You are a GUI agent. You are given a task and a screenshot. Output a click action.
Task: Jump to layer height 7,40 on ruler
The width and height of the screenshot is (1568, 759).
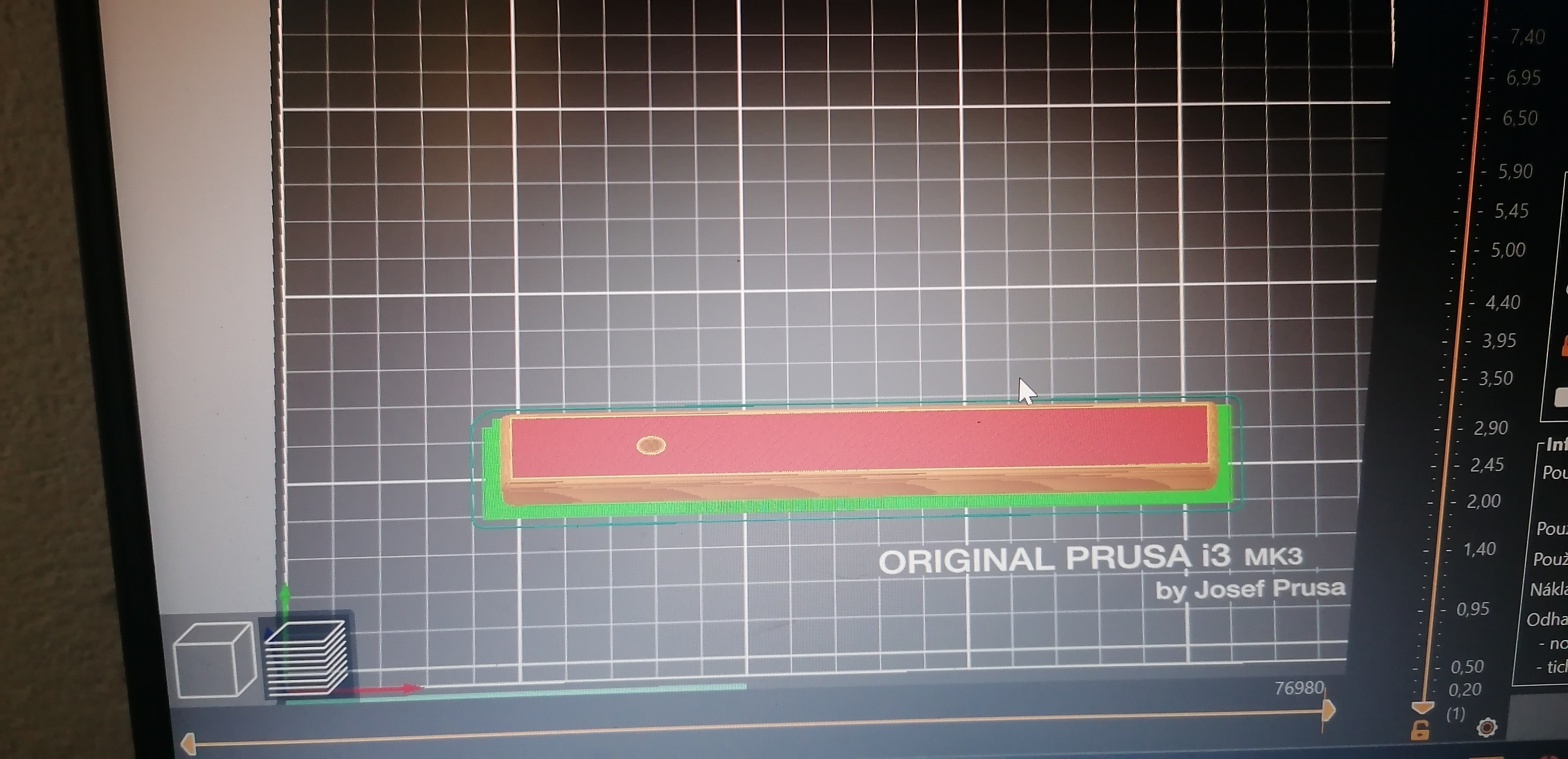click(1527, 38)
